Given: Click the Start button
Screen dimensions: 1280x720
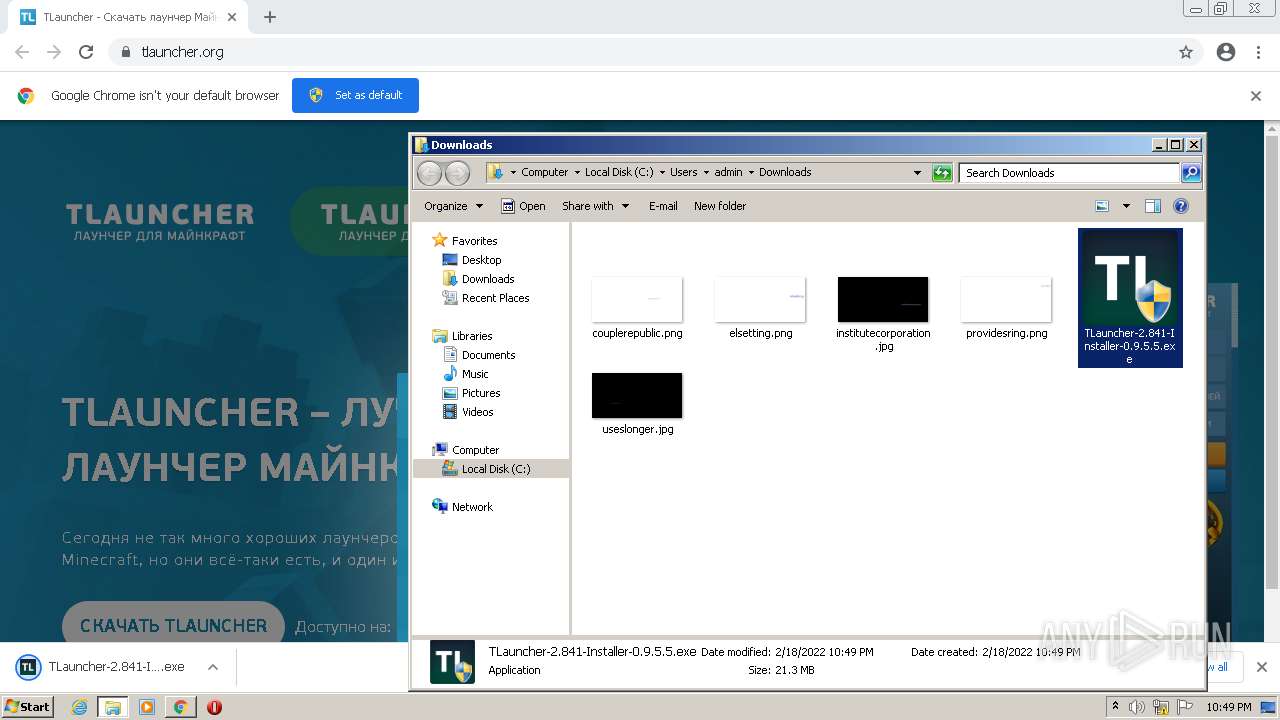Looking at the screenshot, I should pyautogui.click(x=27, y=707).
